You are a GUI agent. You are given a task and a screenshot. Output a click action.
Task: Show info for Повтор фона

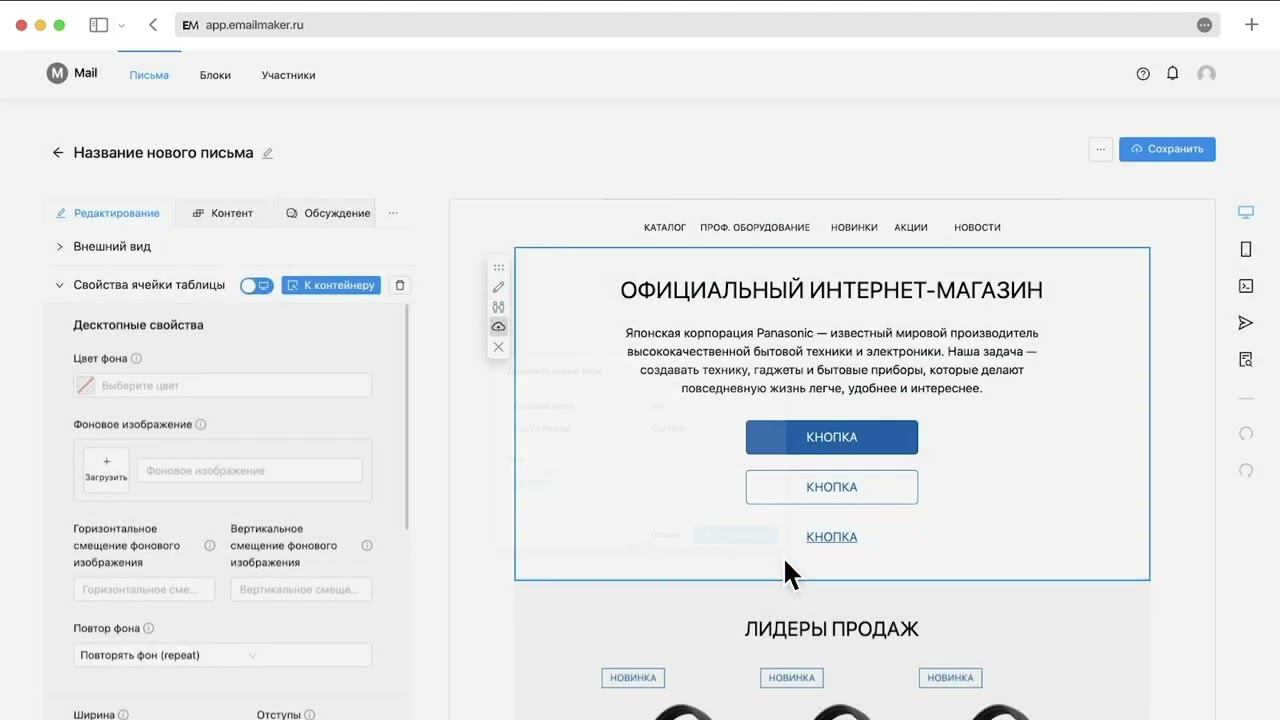point(148,629)
